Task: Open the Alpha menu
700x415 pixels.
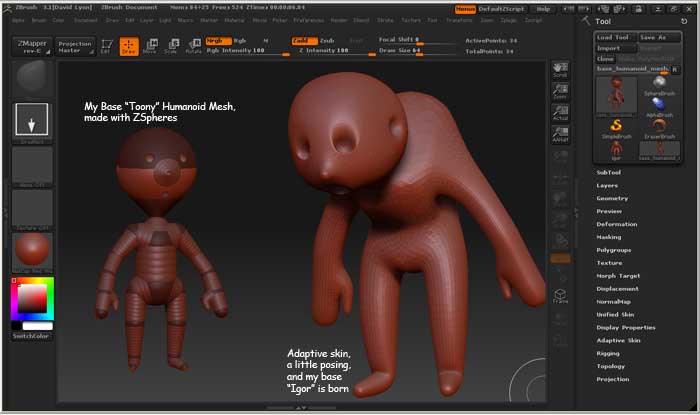Action: click(18, 21)
